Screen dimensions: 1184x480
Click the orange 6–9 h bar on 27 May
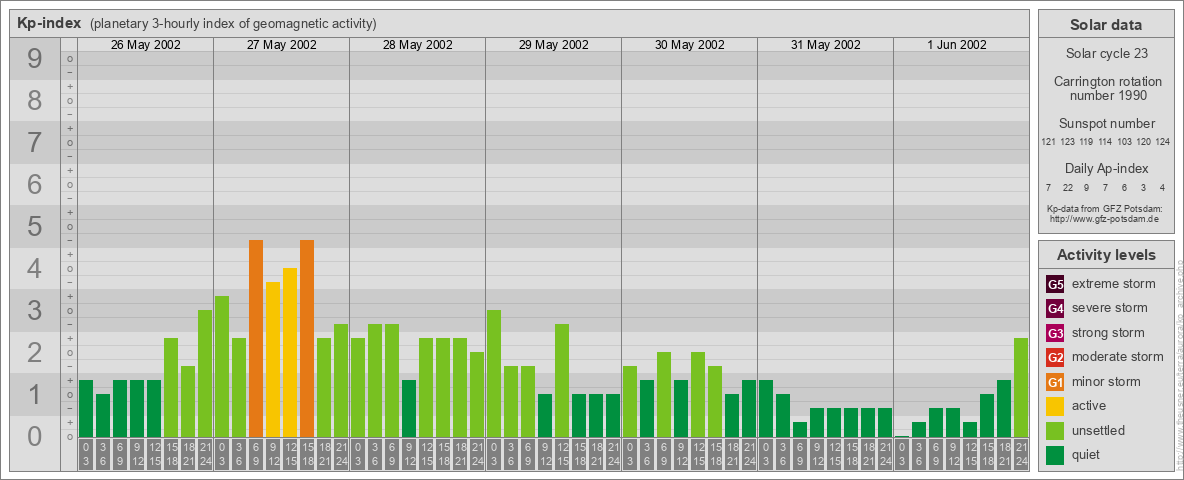pos(256,338)
